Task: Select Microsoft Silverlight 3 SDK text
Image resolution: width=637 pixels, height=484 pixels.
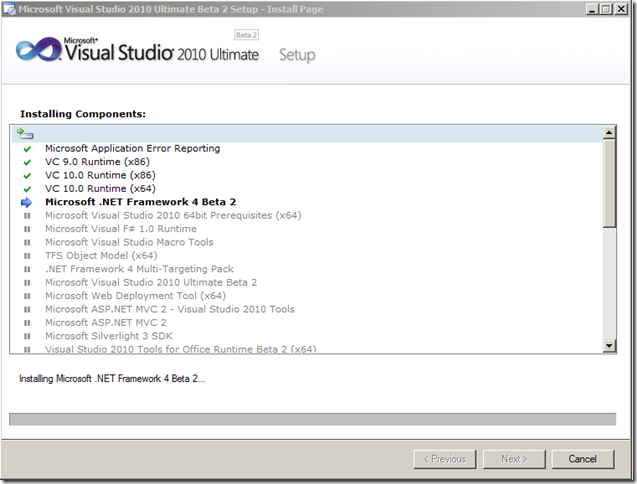Action: [x=108, y=336]
